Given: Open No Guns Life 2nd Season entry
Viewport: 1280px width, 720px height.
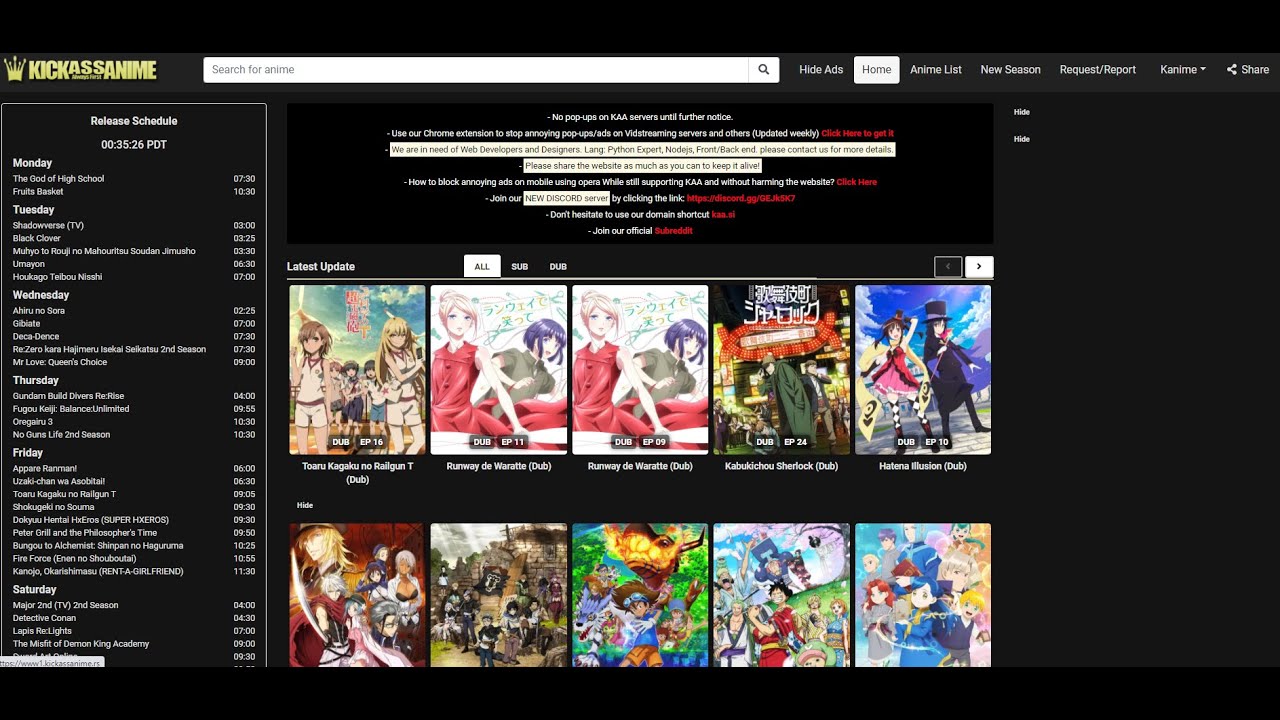Looking at the screenshot, I should click(x=61, y=435).
